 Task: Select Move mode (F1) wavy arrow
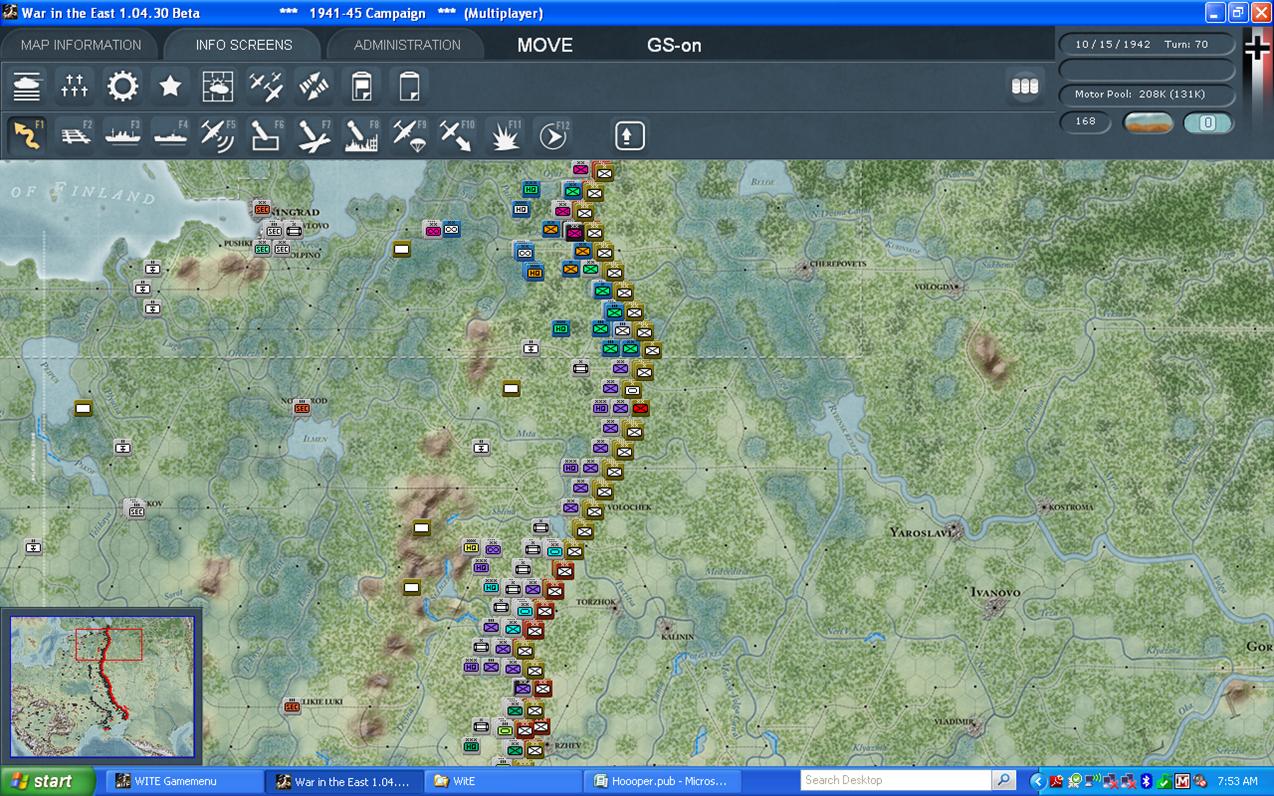(27, 135)
